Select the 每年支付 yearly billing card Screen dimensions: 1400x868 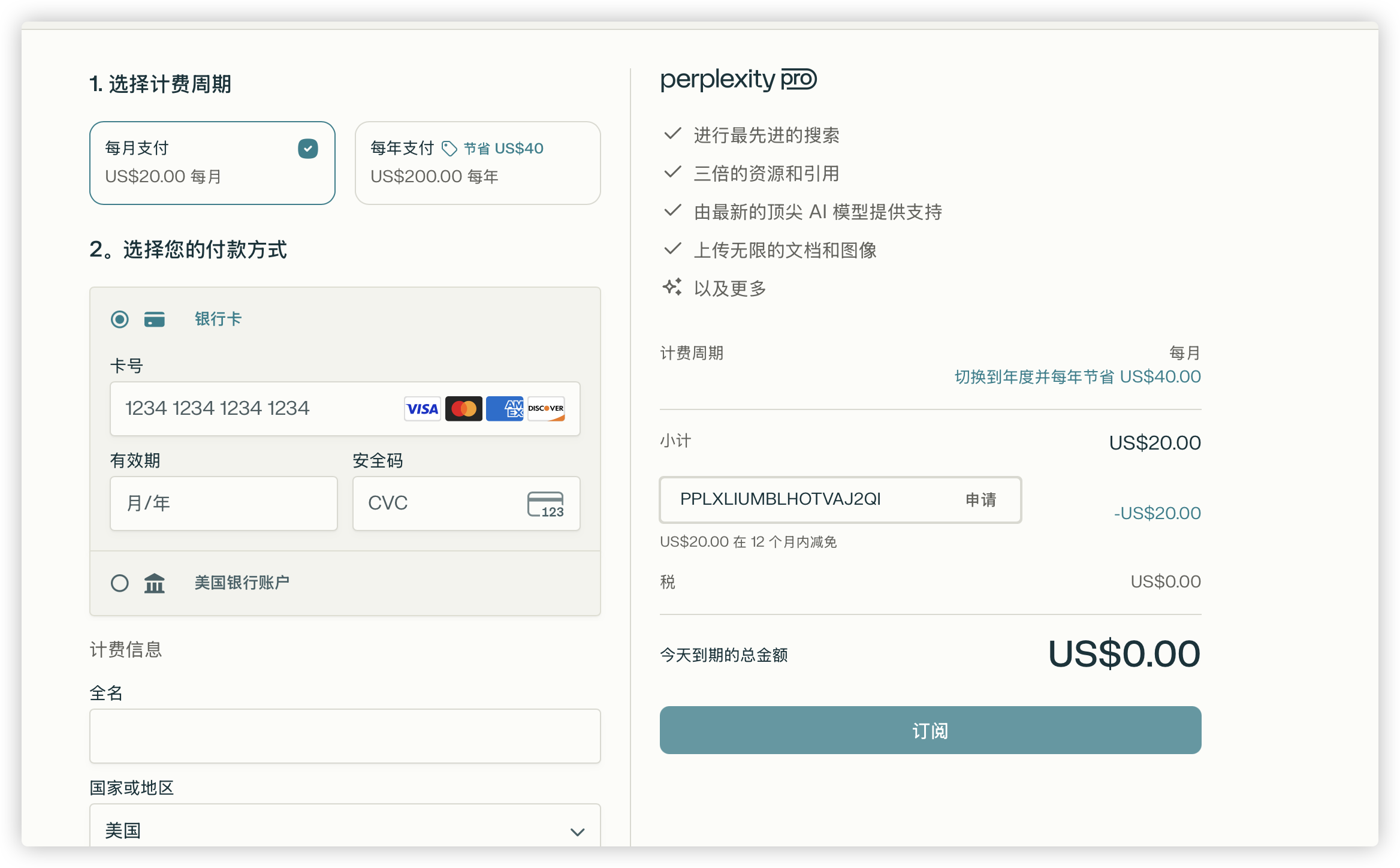[x=478, y=163]
